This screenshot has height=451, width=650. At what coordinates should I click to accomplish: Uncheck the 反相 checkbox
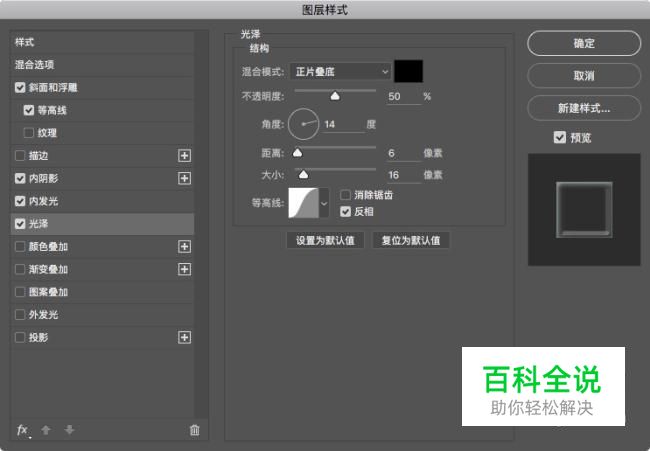click(345, 212)
